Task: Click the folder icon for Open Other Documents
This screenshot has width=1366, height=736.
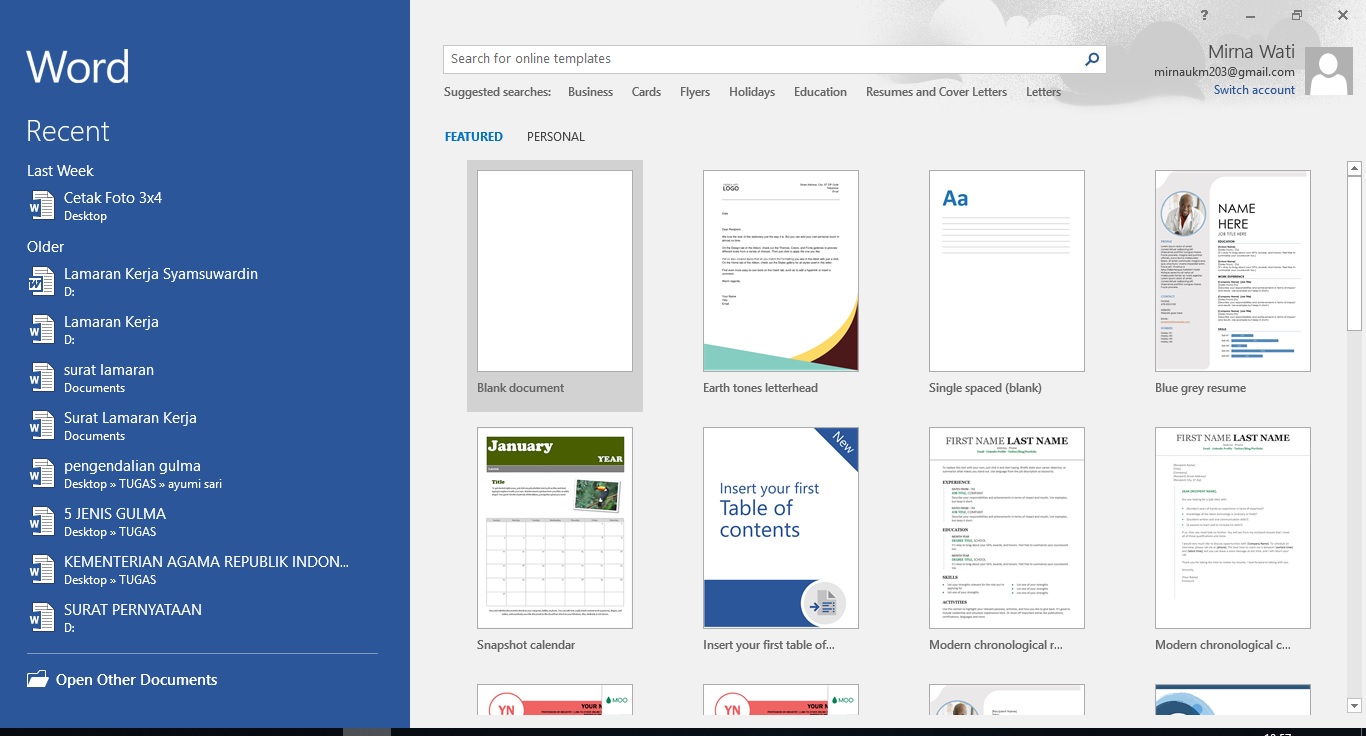Action: click(37, 679)
